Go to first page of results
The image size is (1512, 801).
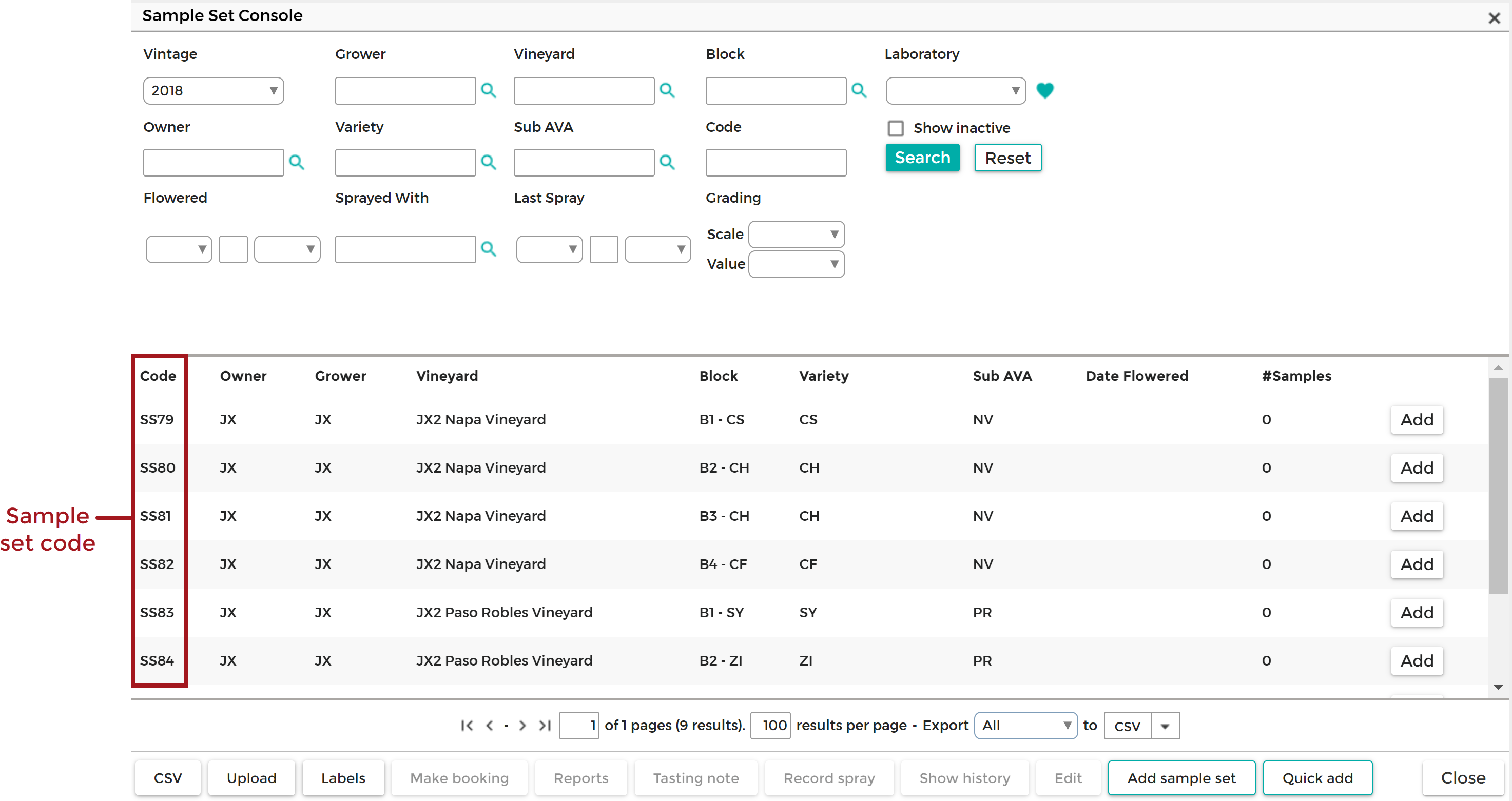click(467, 725)
